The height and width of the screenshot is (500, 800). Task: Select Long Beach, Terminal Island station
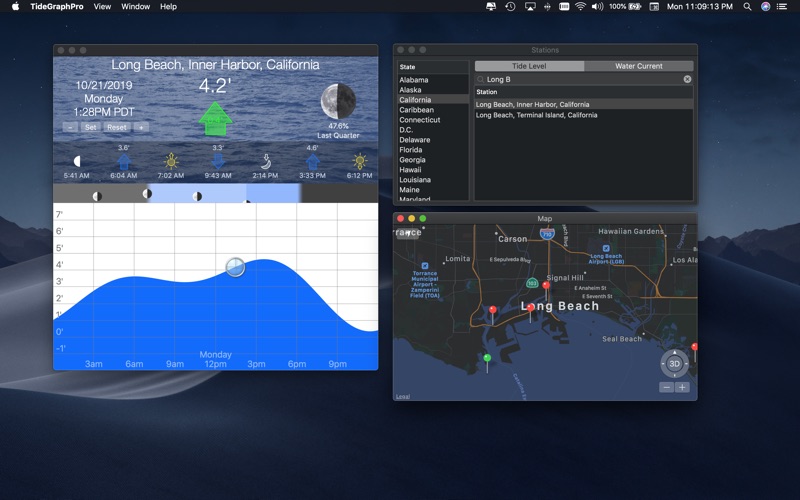[584, 115]
